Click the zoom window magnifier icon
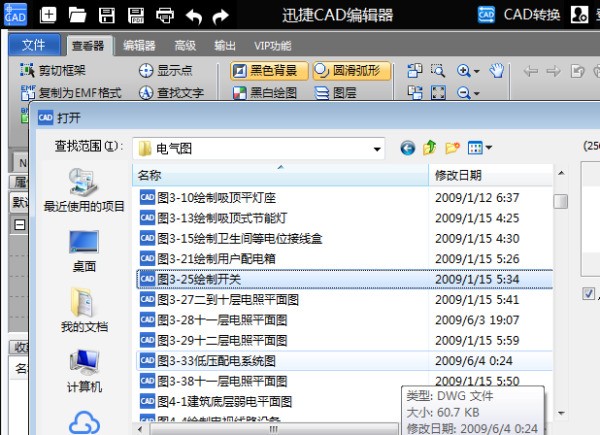The width and height of the screenshot is (600, 435). [438, 70]
